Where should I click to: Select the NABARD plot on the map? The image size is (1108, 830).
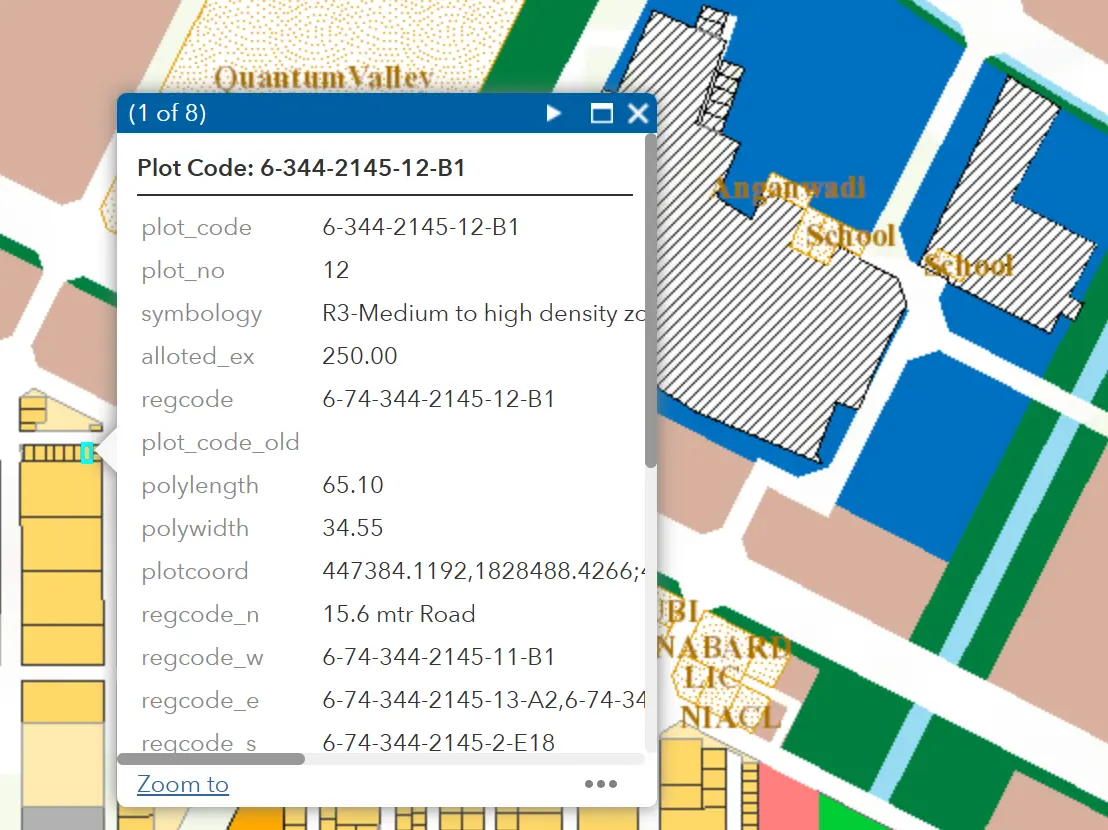725,648
